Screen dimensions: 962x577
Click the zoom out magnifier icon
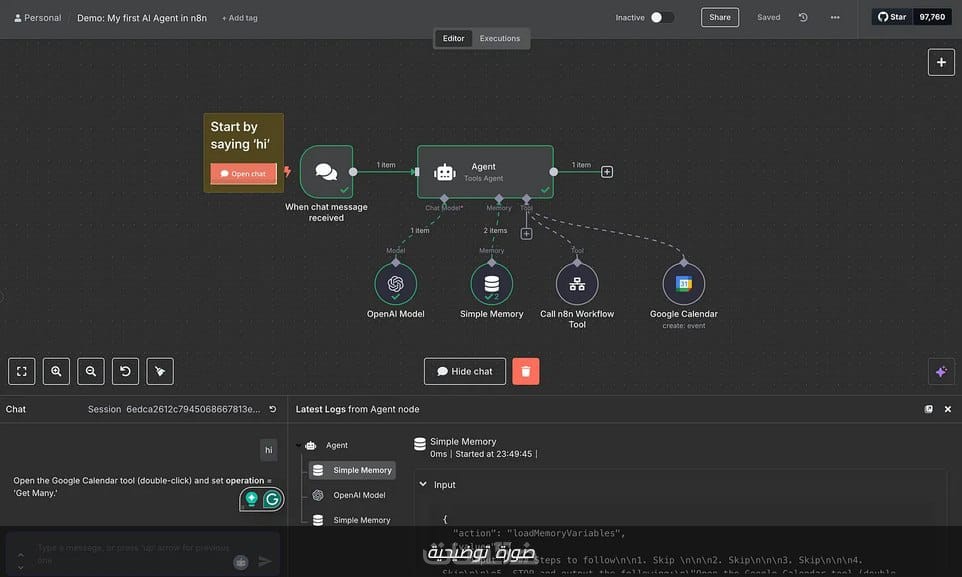pos(91,371)
